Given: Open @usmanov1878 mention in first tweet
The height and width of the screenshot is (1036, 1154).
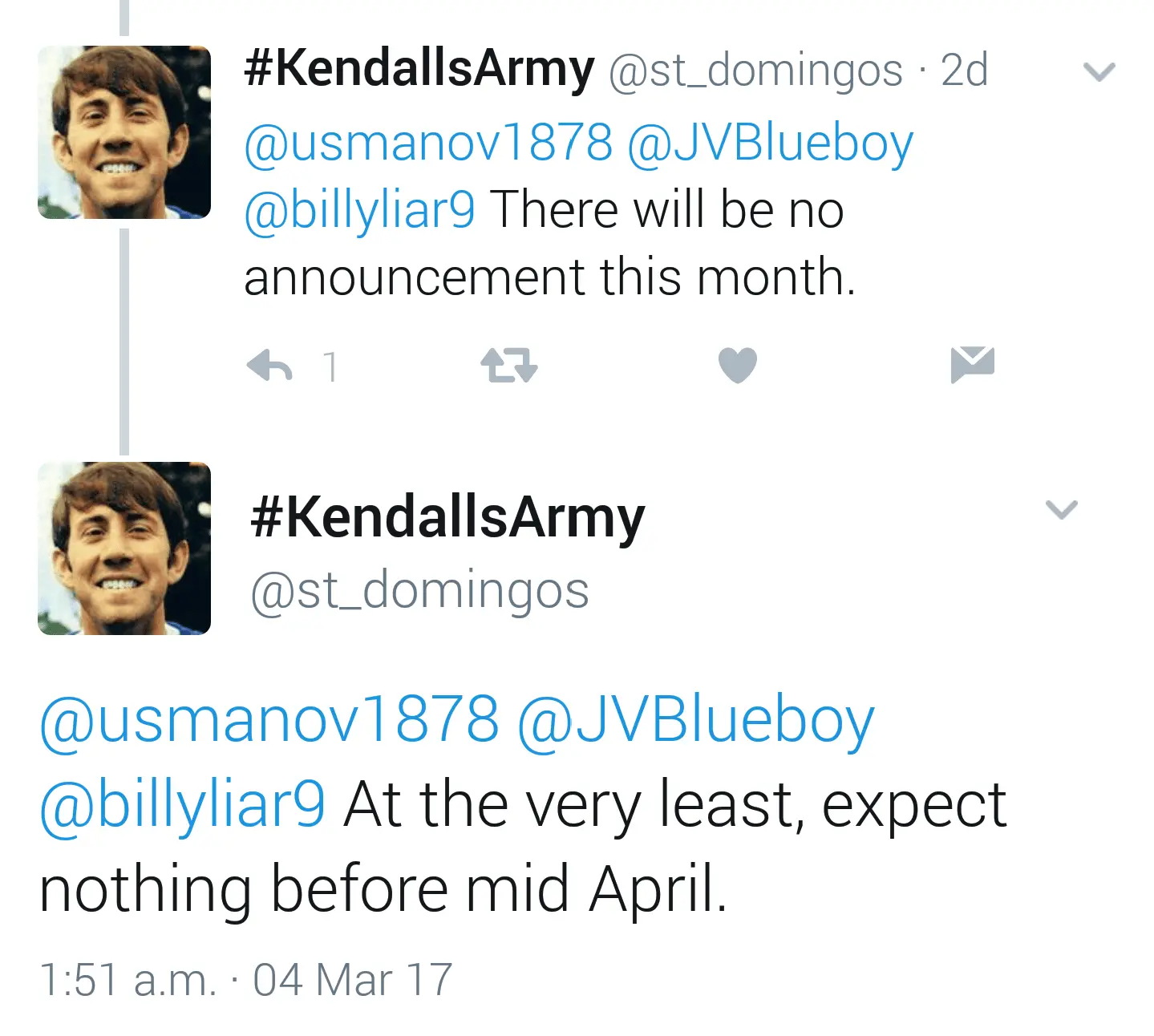Looking at the screenshot, I should [x=428, y=143].
